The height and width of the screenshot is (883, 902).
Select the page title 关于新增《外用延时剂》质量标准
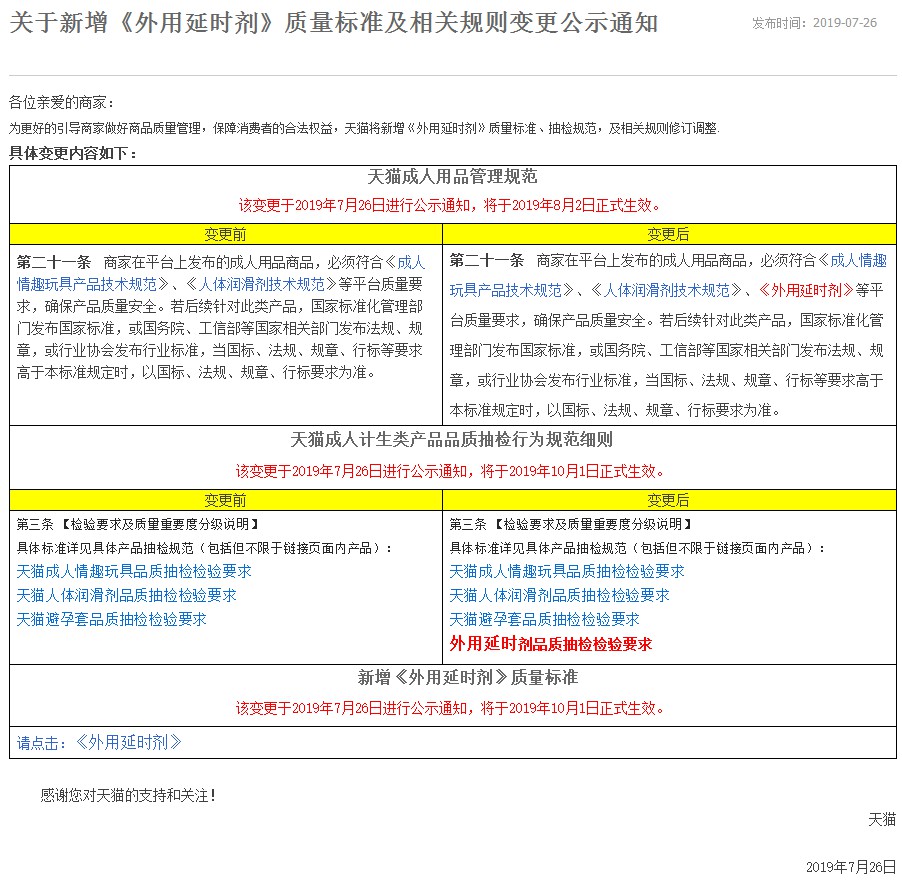click(334, 23)
